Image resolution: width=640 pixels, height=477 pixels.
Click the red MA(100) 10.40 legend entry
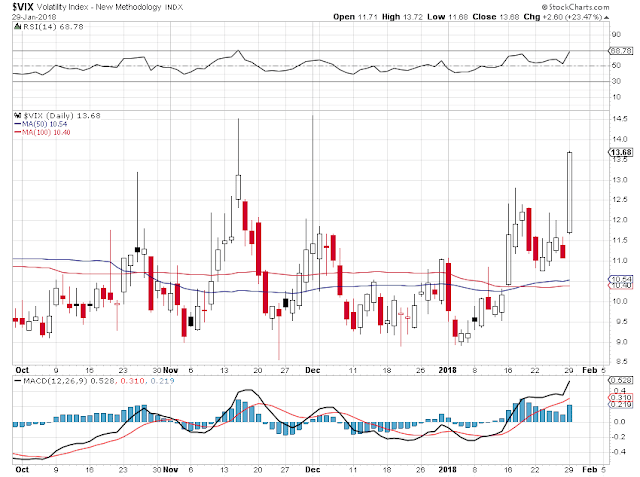pos(42,132)
